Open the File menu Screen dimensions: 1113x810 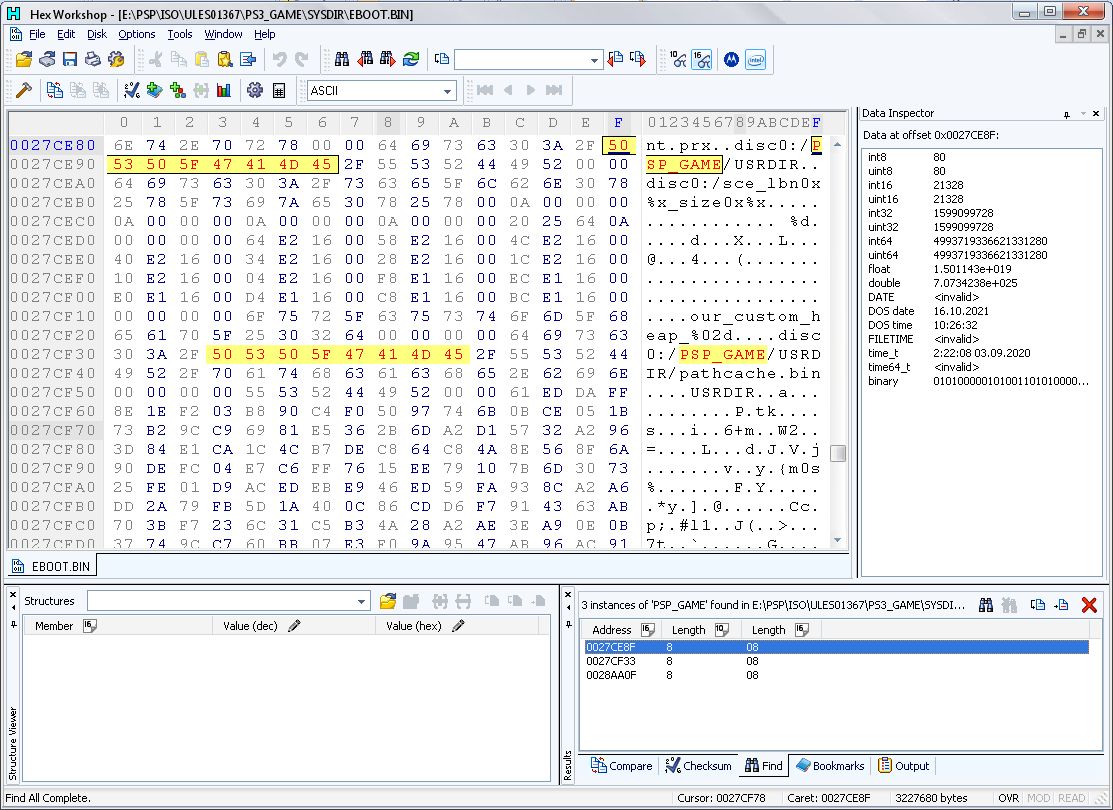[x=37, y=34]
